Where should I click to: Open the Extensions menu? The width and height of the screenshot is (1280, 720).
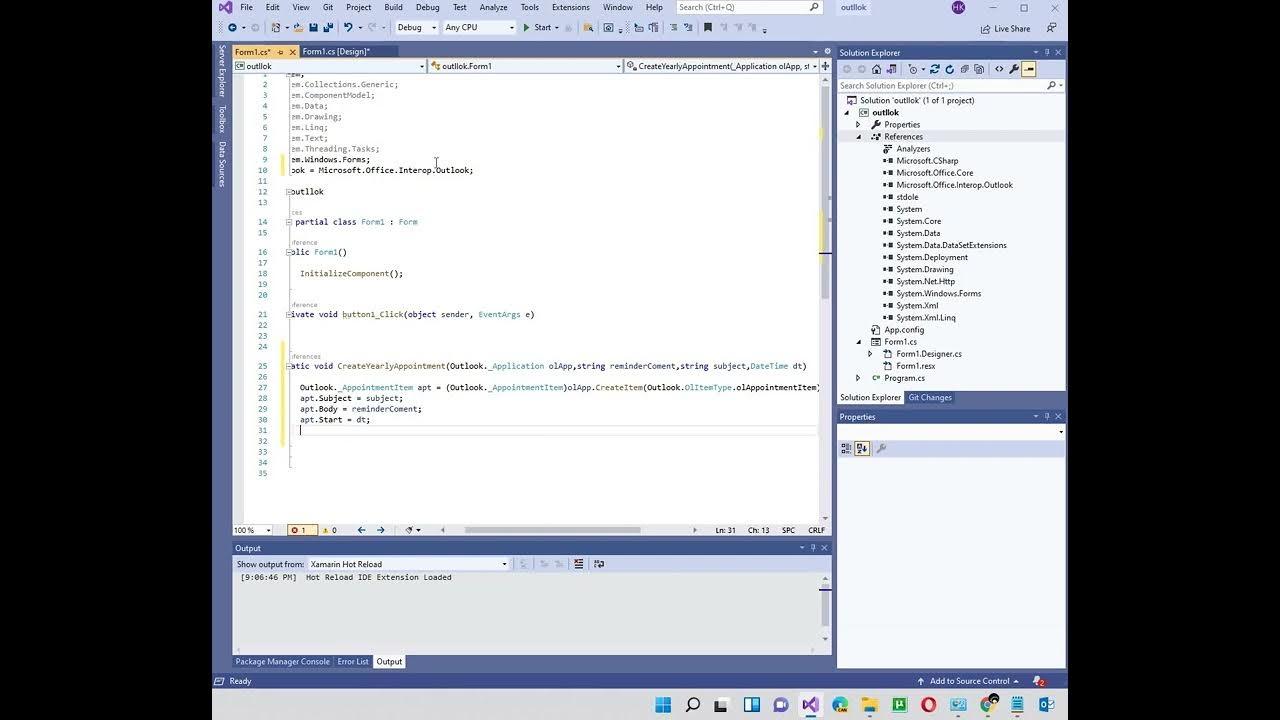pos(571,7)
